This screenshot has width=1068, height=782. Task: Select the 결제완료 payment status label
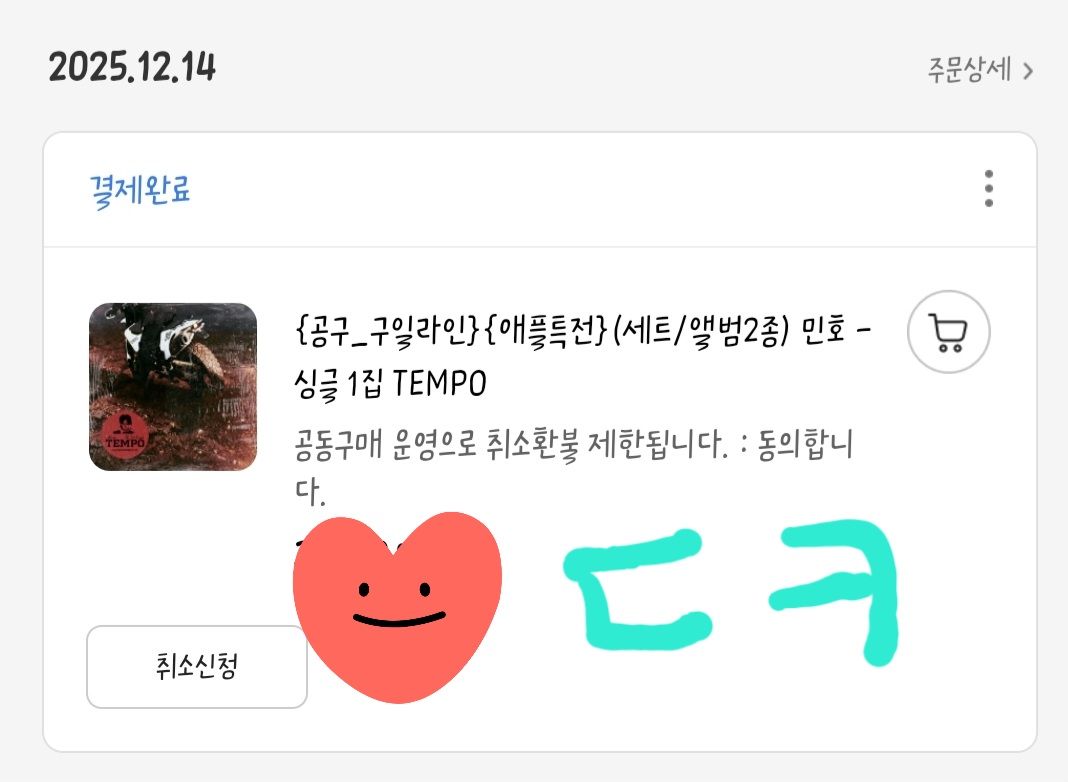[140, 190]
